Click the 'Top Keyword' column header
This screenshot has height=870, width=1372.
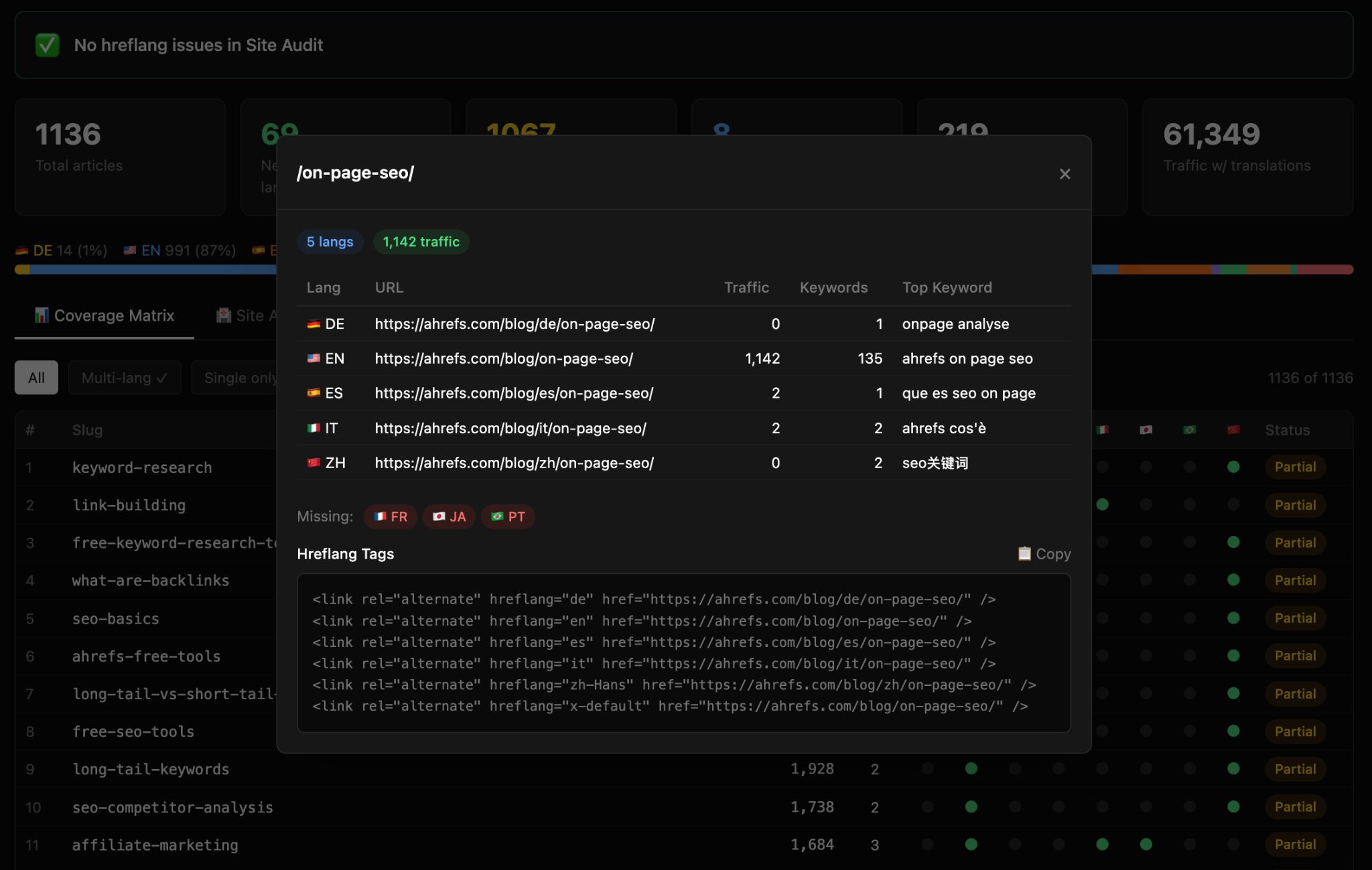[947, 287]
